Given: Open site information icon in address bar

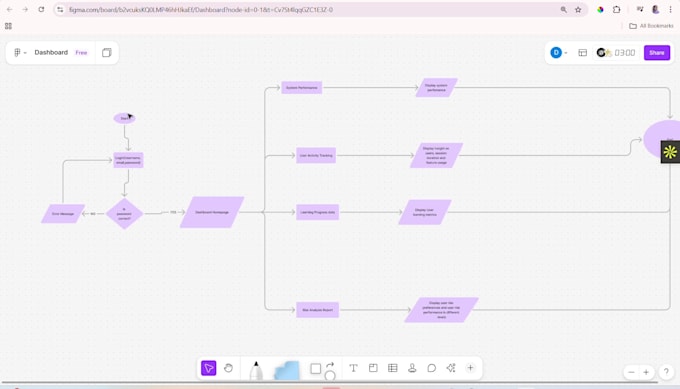Looking at the screenshot, I should coord(60,10).
